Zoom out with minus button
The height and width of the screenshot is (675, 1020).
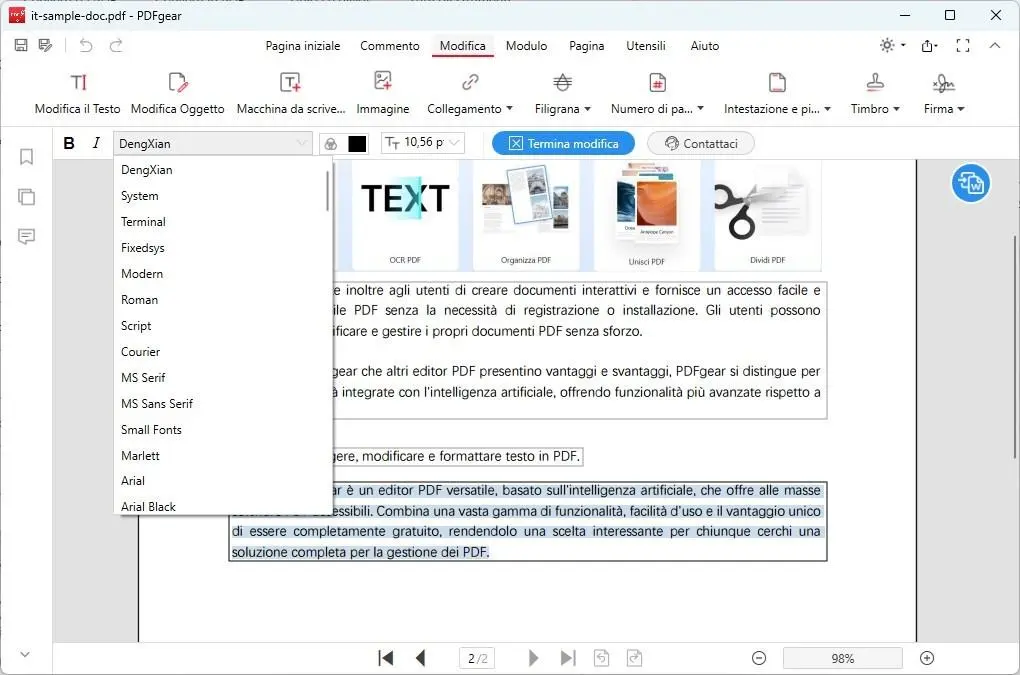(x=758, y=658)
